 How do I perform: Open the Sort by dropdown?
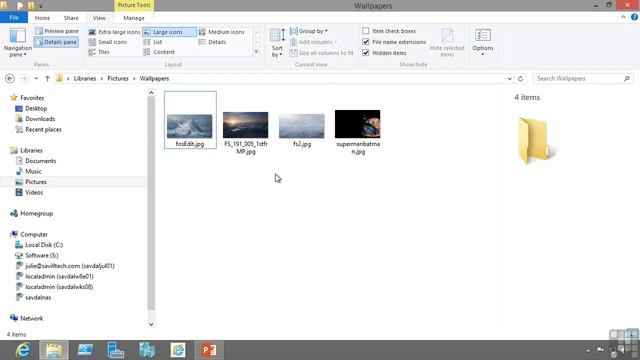click(277, 42)
